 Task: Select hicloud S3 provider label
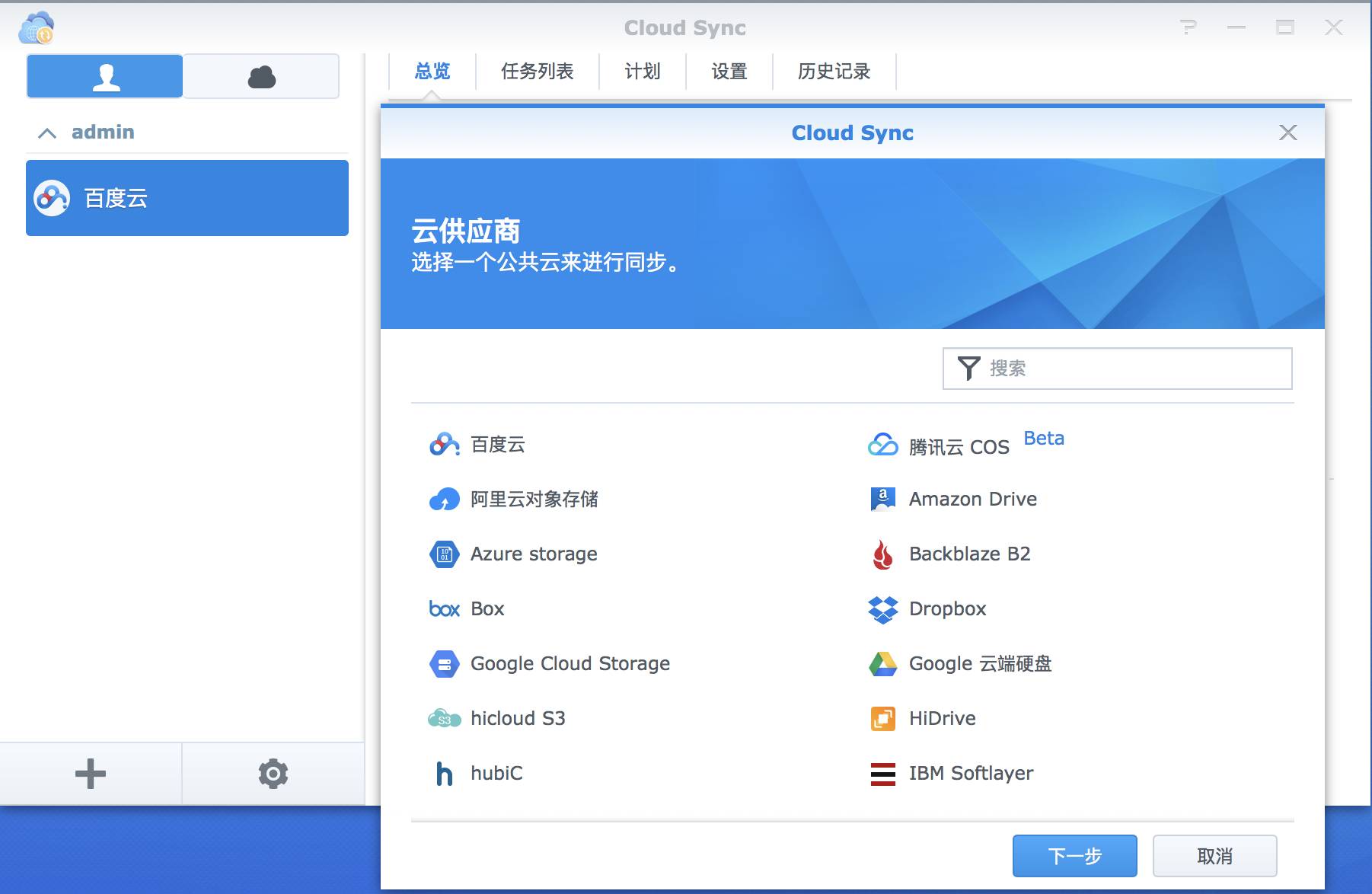pos(518,719)
